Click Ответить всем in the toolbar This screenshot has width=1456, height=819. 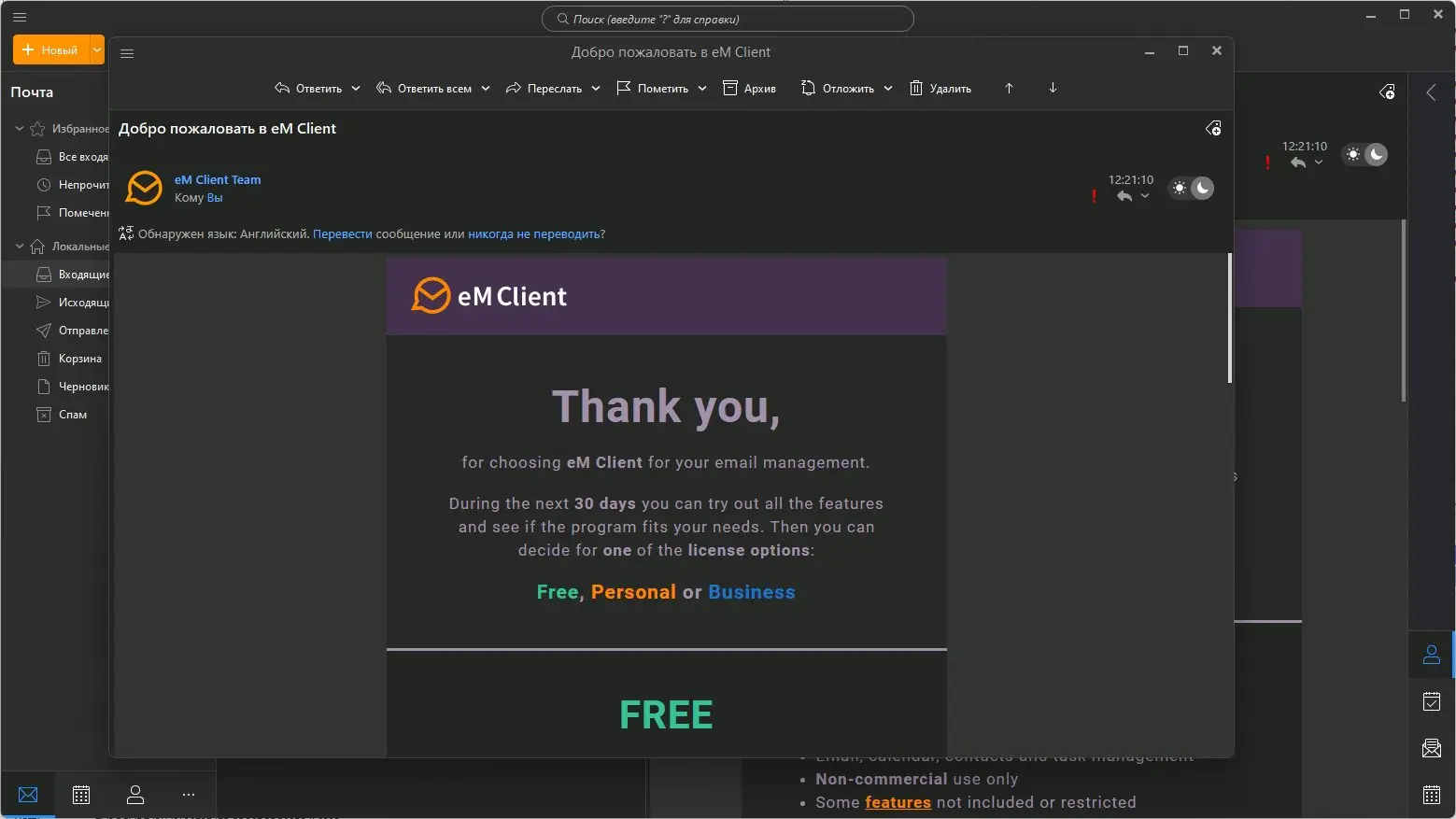click(x=424, y=89)
